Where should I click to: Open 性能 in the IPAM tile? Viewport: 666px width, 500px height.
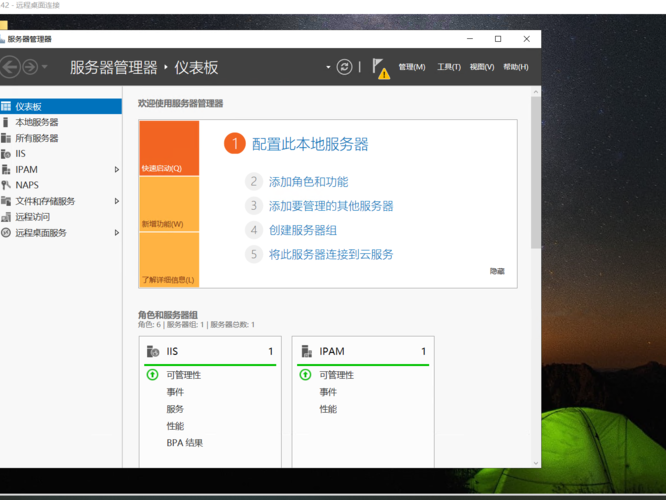pos(328,409)
